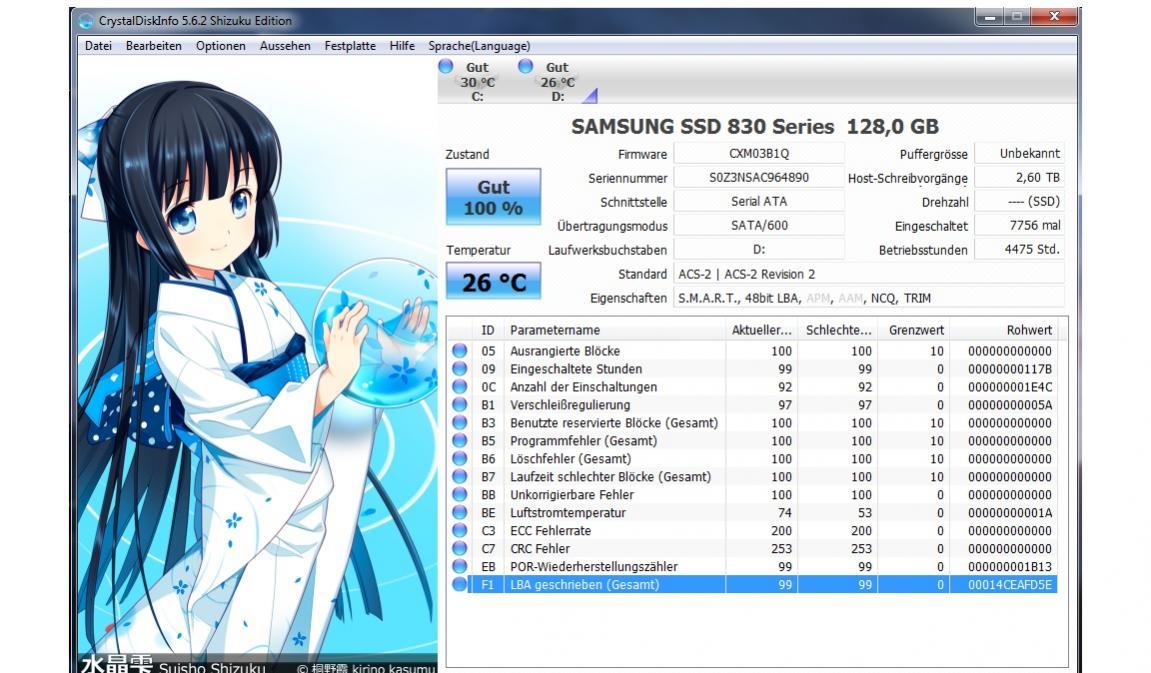Click the Eigenschaften field with S.M.A.R.T.
Image resolution: width=1151 pixels, height=673 pixels.
click(869, 298)
